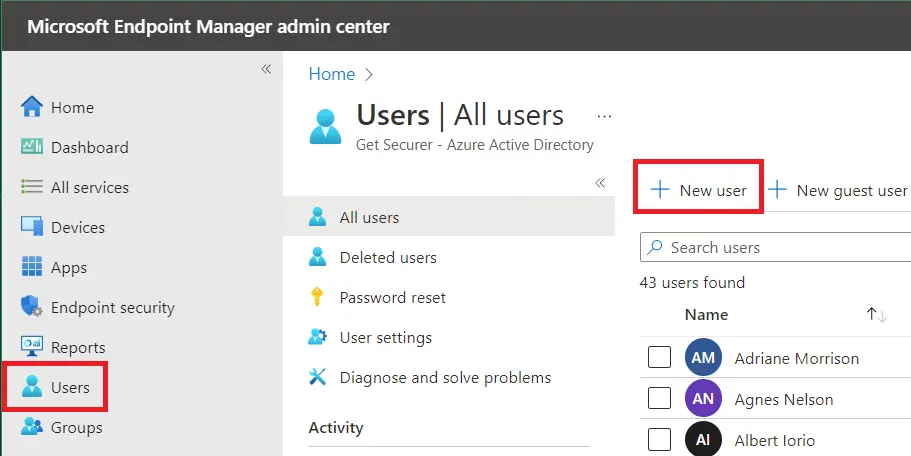Open the ellipsis more options menu
This screenshot has height=456, width=911.
point(604,116)
